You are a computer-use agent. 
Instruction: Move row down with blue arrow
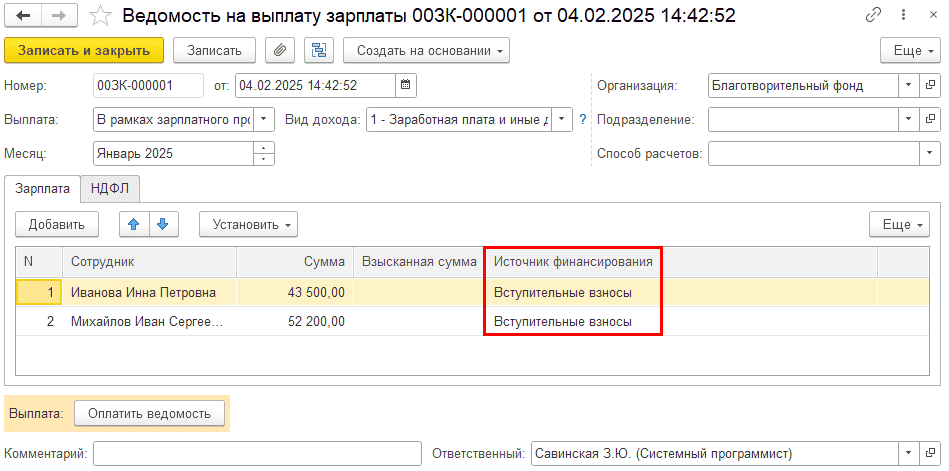point(163,225)
